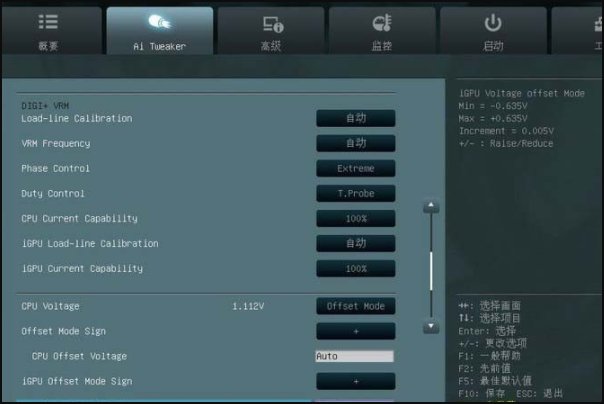Click the scrollbar up arrow

point(431,207)
